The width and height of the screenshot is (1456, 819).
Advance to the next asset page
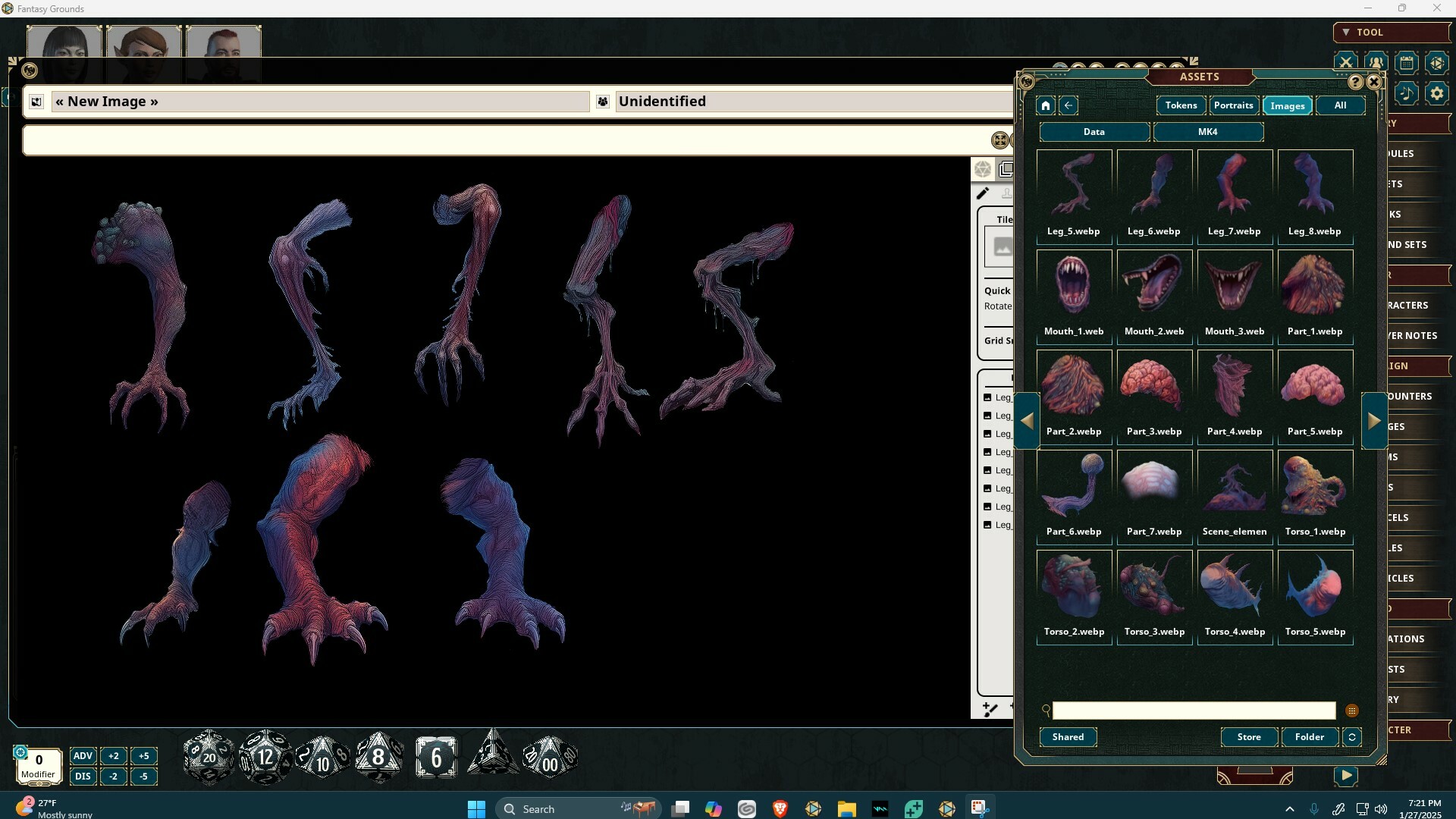pyautogui.click(x=1374, y=420)
